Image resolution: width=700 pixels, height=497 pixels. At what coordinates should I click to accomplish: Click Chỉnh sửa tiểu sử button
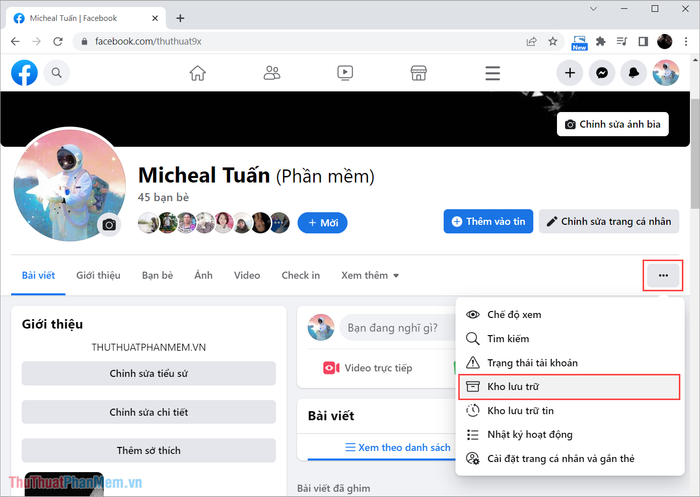149,373
